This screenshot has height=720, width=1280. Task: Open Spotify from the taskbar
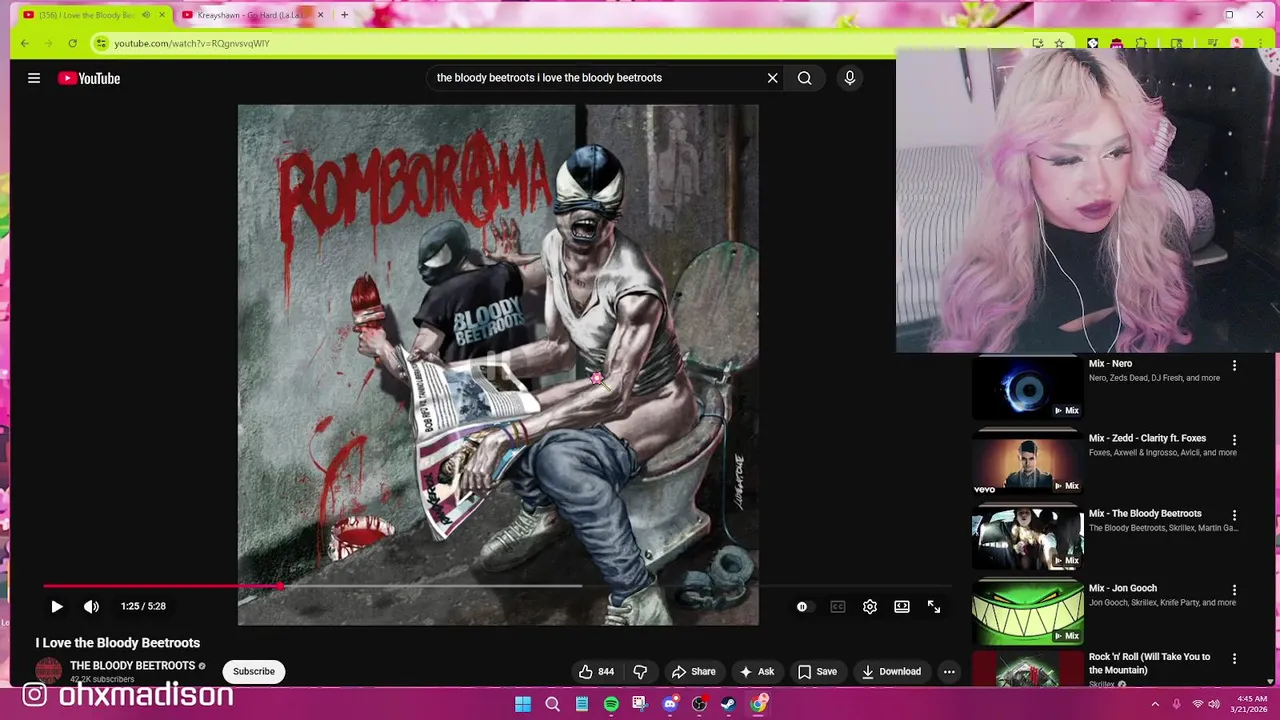pyautogui.click(x=611, y=704)
